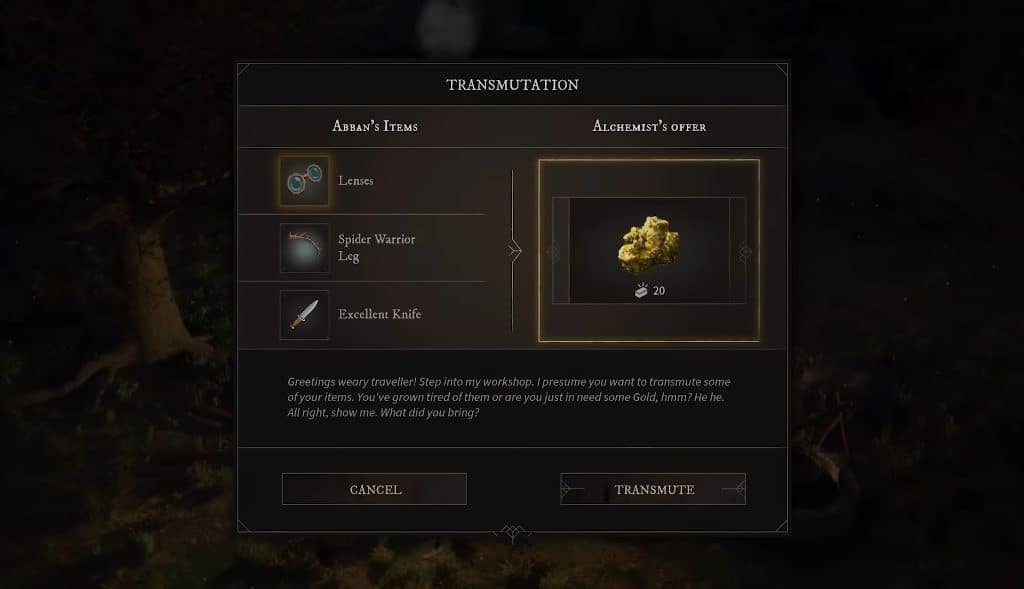Image resolution: width=1024 pixels, height=589 pixels.
Task: Confirm with the Transmute button
Action: 653,489
